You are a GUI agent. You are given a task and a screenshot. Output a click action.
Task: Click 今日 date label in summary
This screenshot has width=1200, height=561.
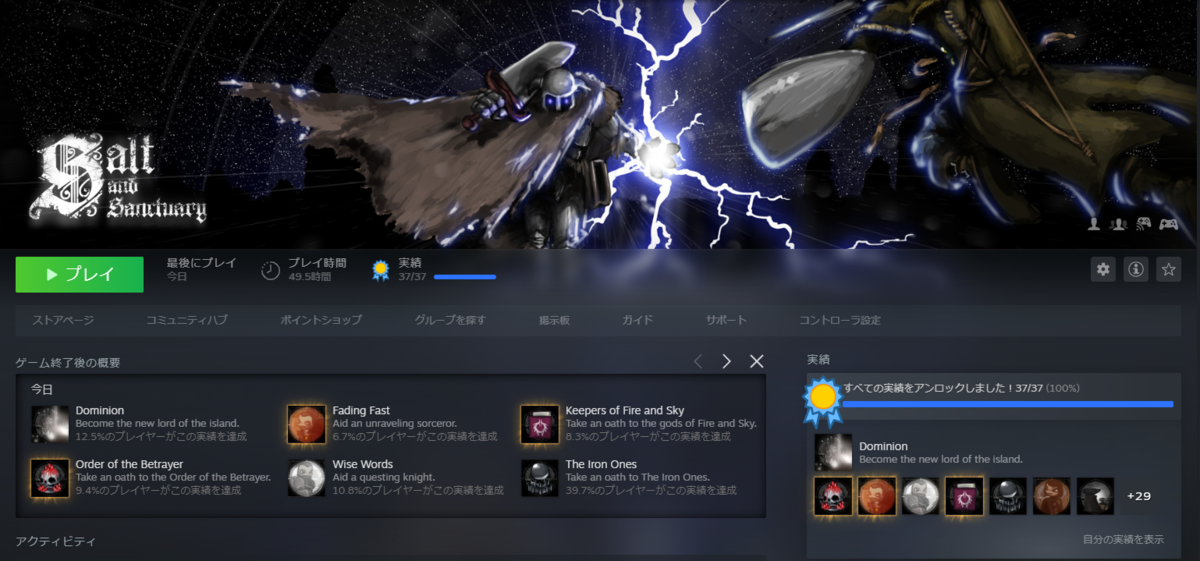click(41, 388)
